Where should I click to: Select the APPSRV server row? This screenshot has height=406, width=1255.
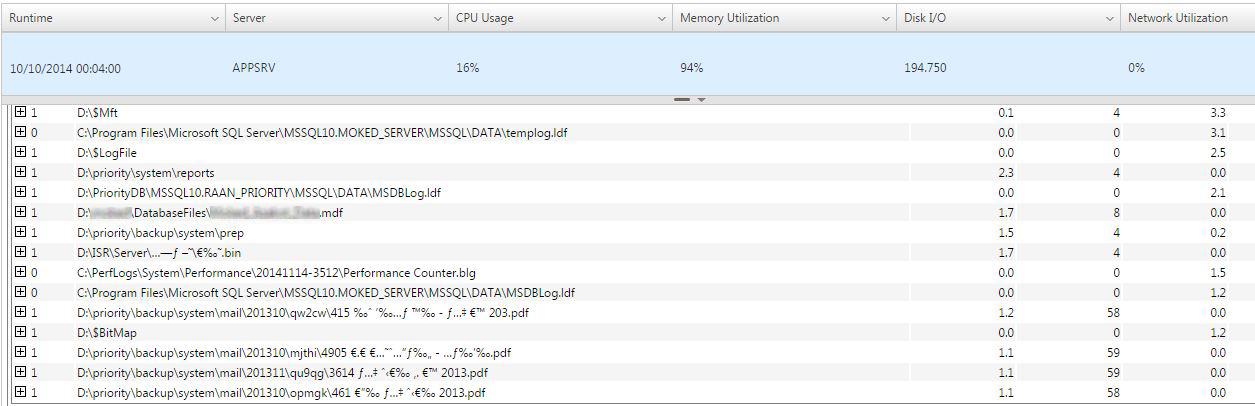627,68
